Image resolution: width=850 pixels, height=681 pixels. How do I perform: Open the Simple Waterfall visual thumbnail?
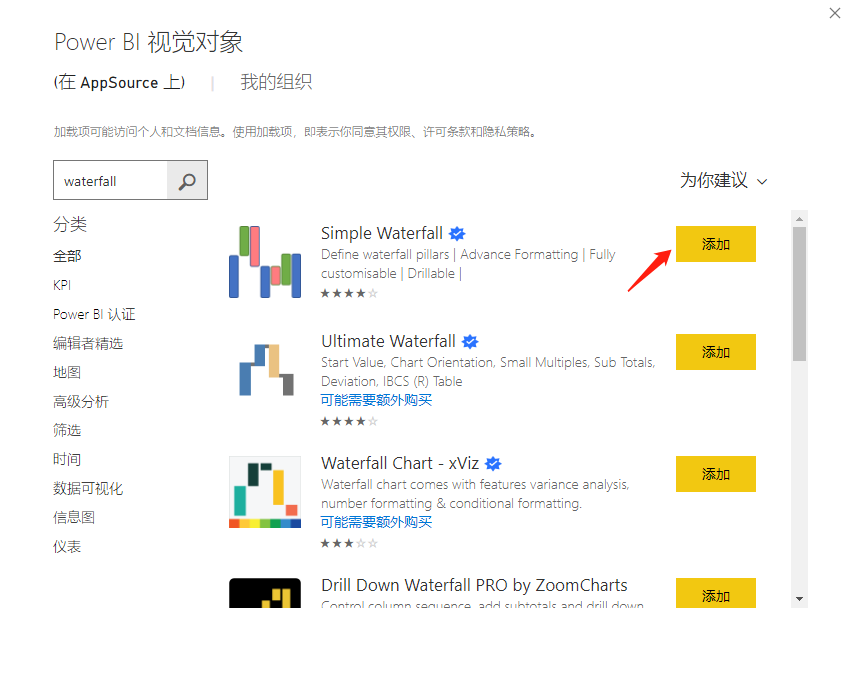(x=264, y=261)
